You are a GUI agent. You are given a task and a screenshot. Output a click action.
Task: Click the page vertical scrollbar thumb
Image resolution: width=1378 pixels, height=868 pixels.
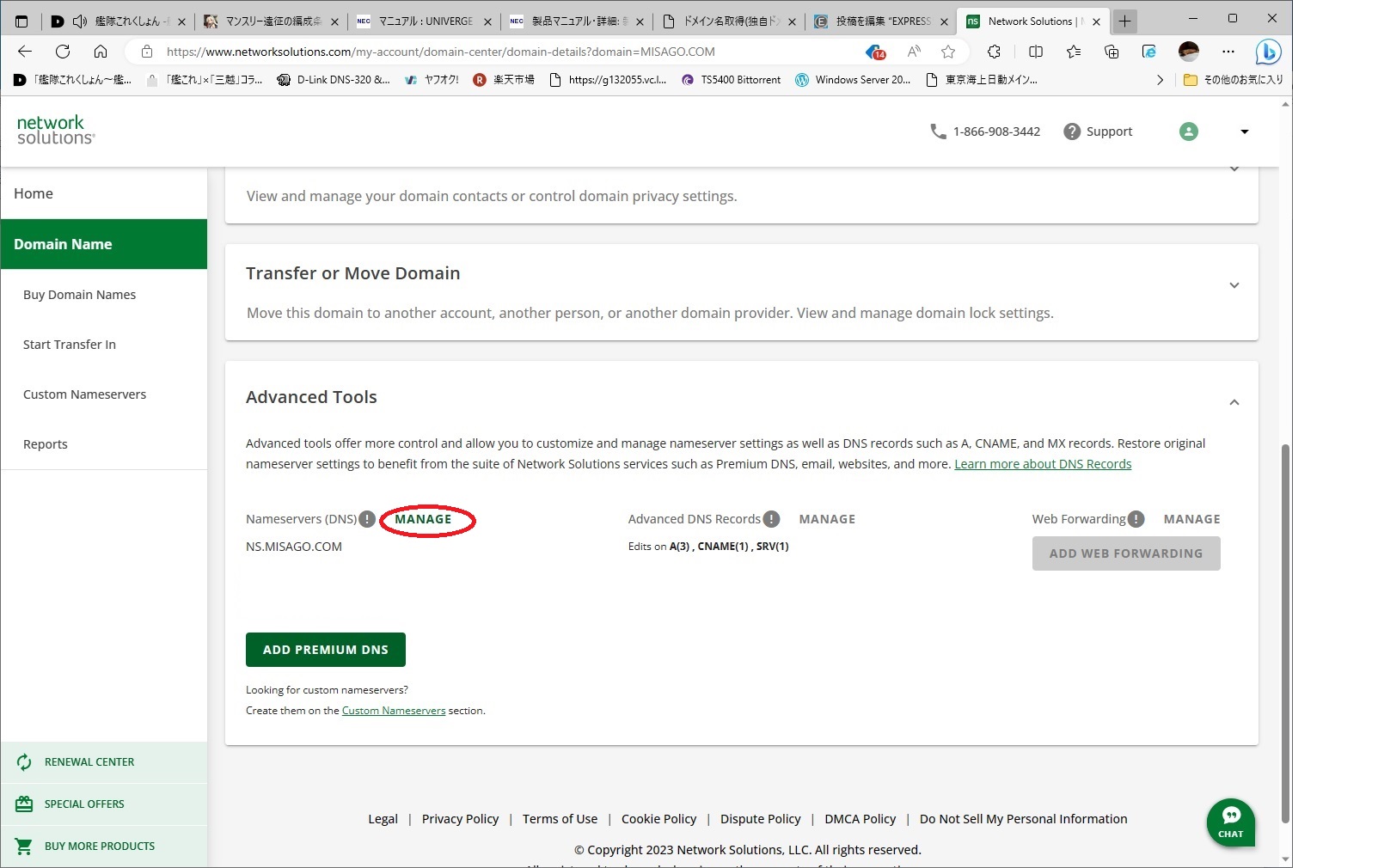[1285, 633]
